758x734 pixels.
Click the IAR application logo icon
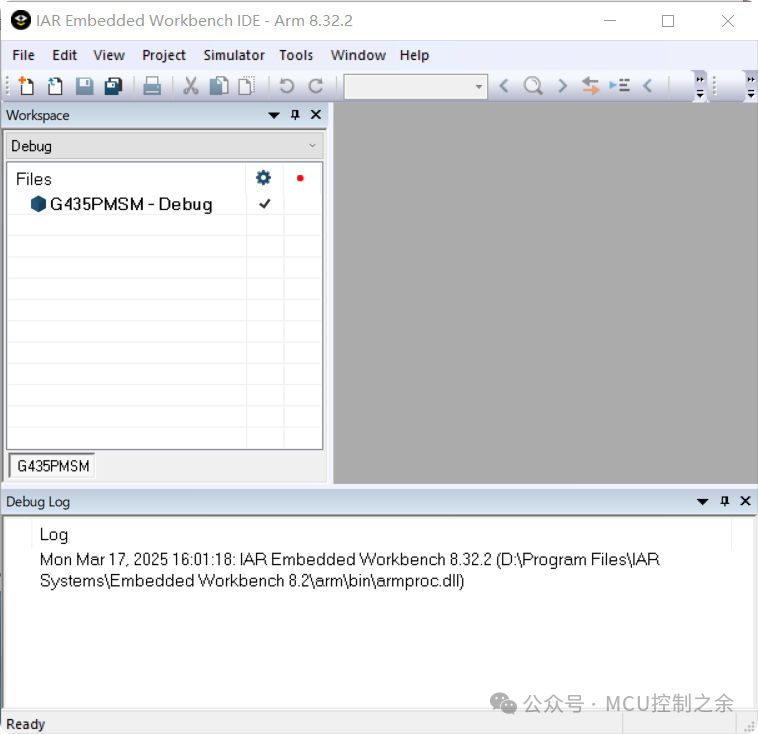pyautogui.click(x=20, y=20)
